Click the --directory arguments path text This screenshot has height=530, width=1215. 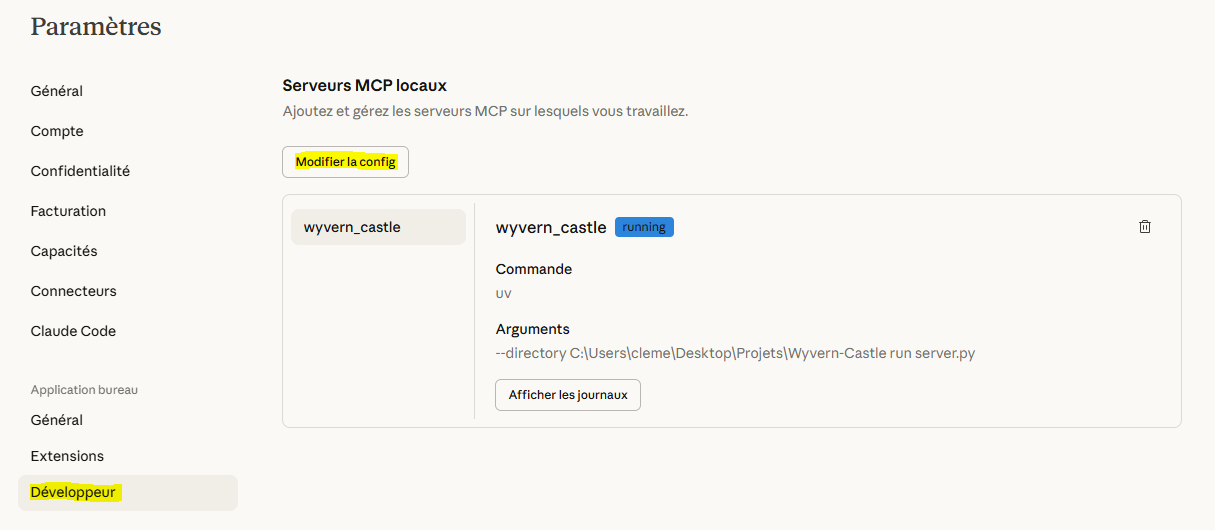[735, 353]
